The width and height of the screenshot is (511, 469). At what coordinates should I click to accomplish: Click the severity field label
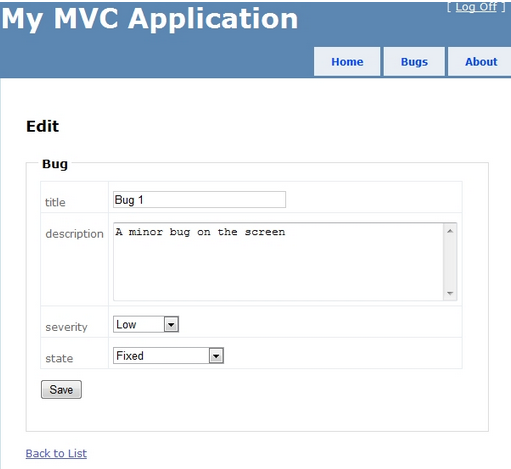[x=66, y=327]
